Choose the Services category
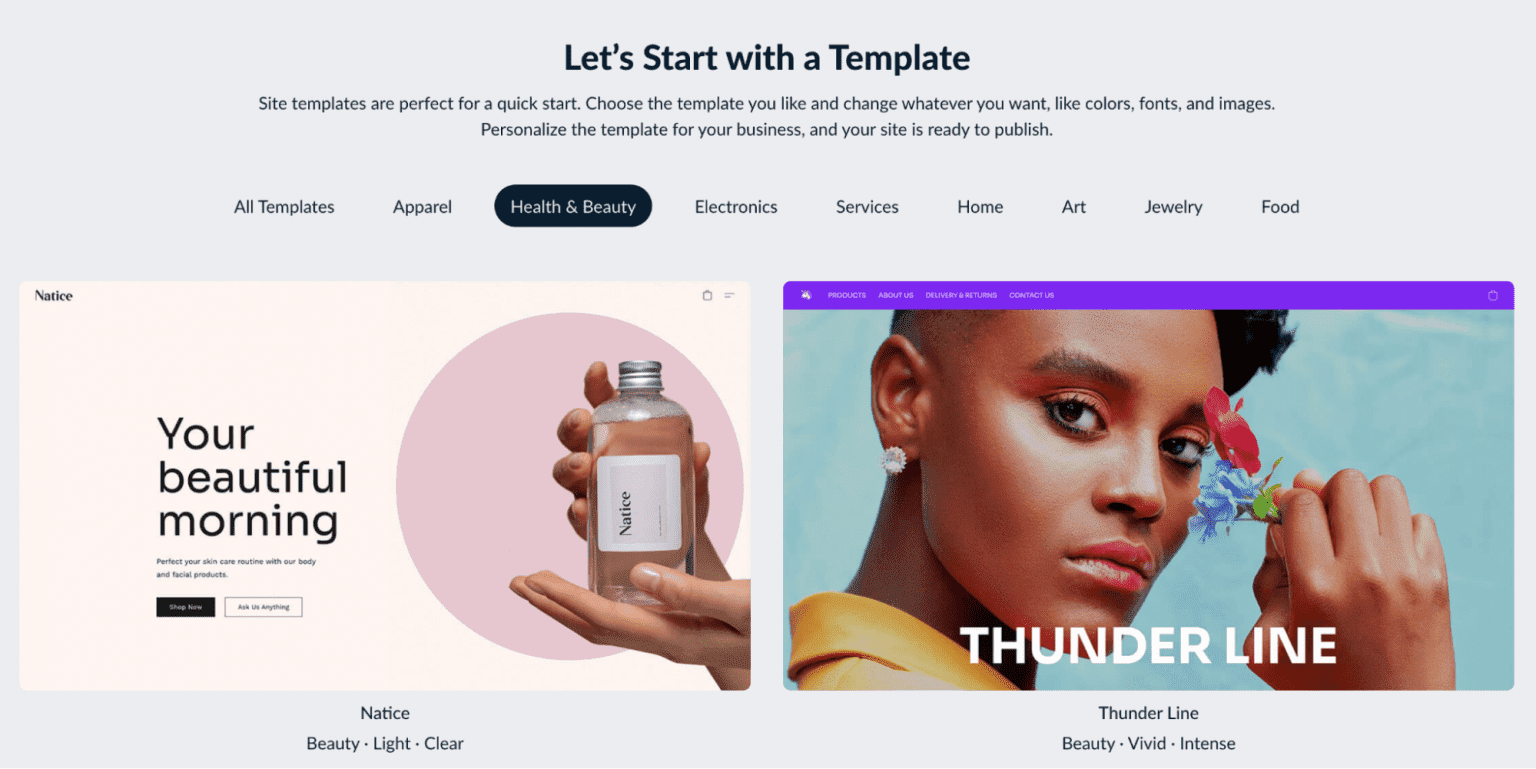The image size is (1536, 769). point(867,207)
